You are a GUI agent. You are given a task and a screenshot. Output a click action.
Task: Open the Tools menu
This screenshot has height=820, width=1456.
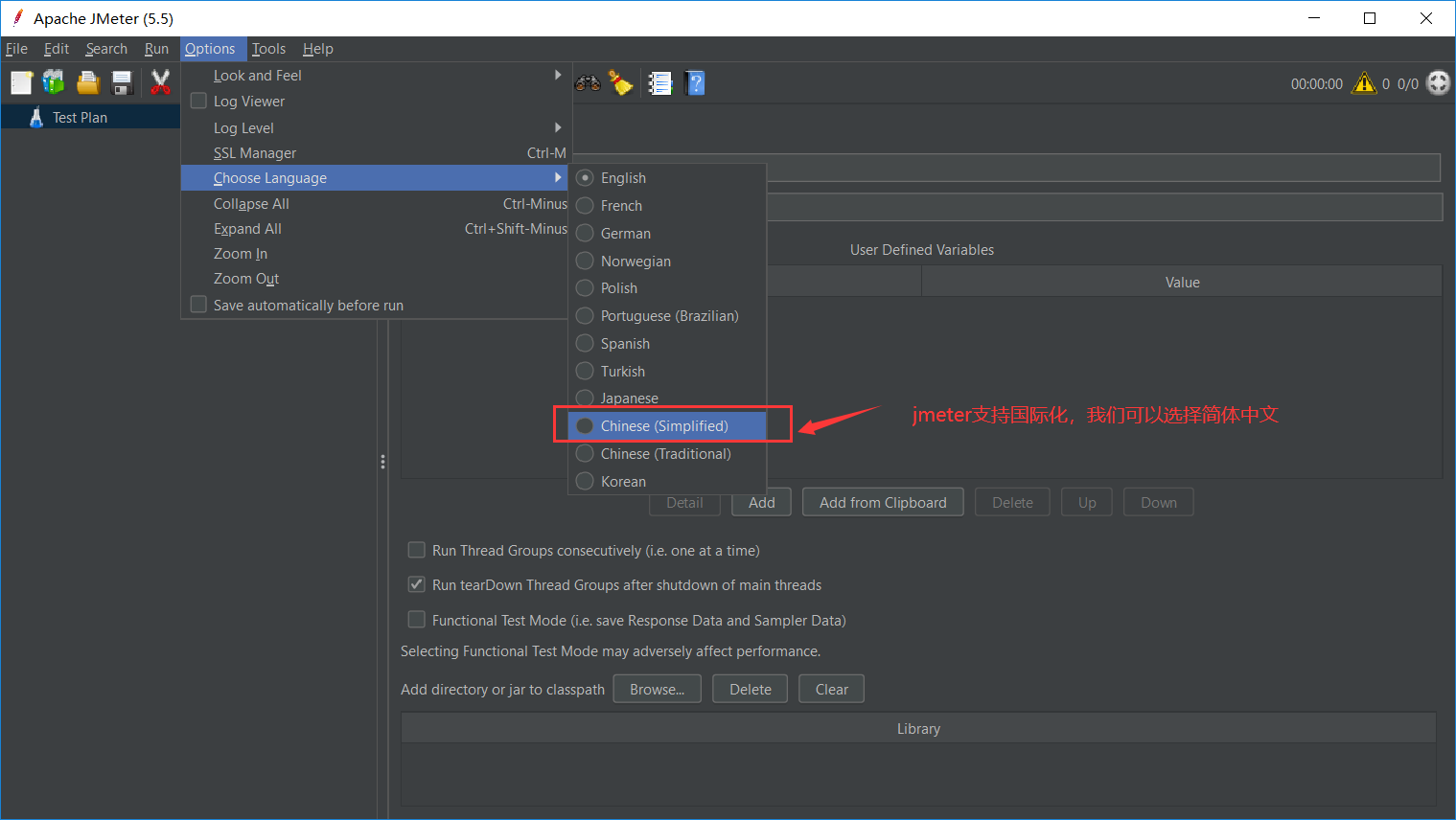[x=268, y=49]
